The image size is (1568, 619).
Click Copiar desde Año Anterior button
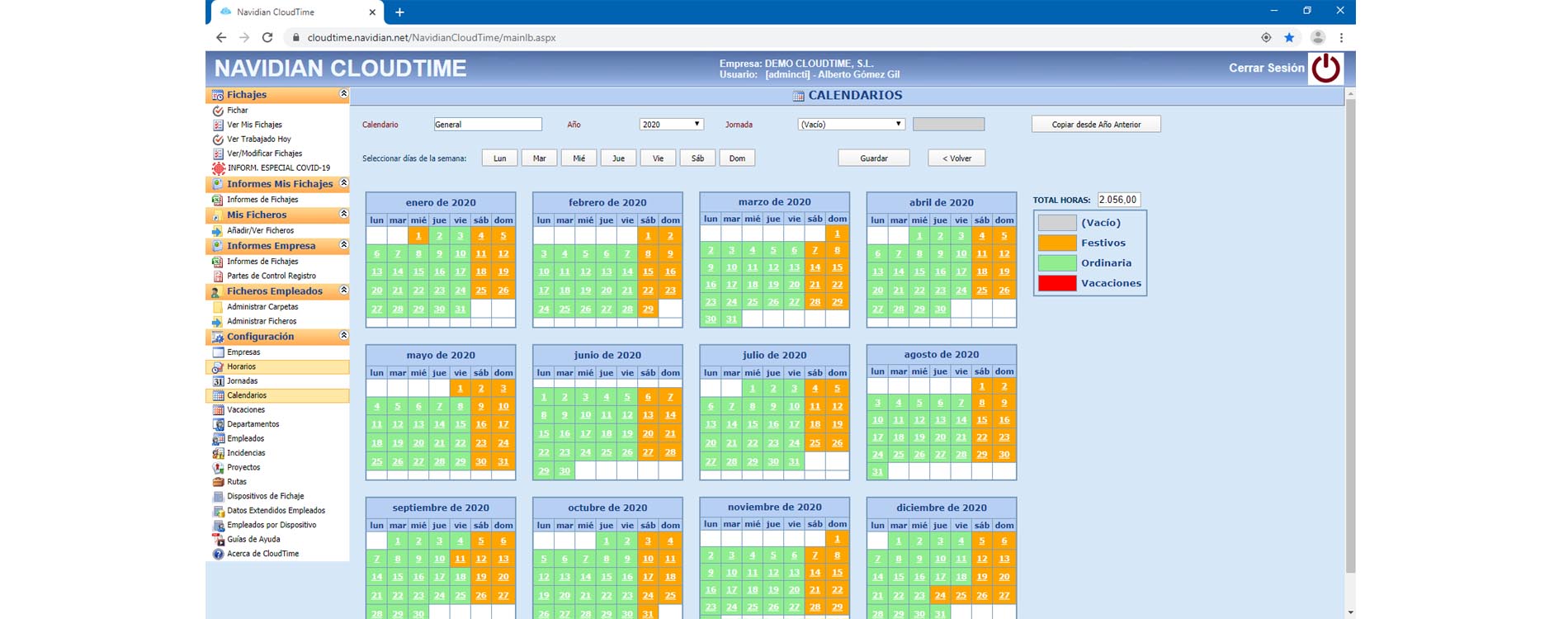coord(1095,125)
